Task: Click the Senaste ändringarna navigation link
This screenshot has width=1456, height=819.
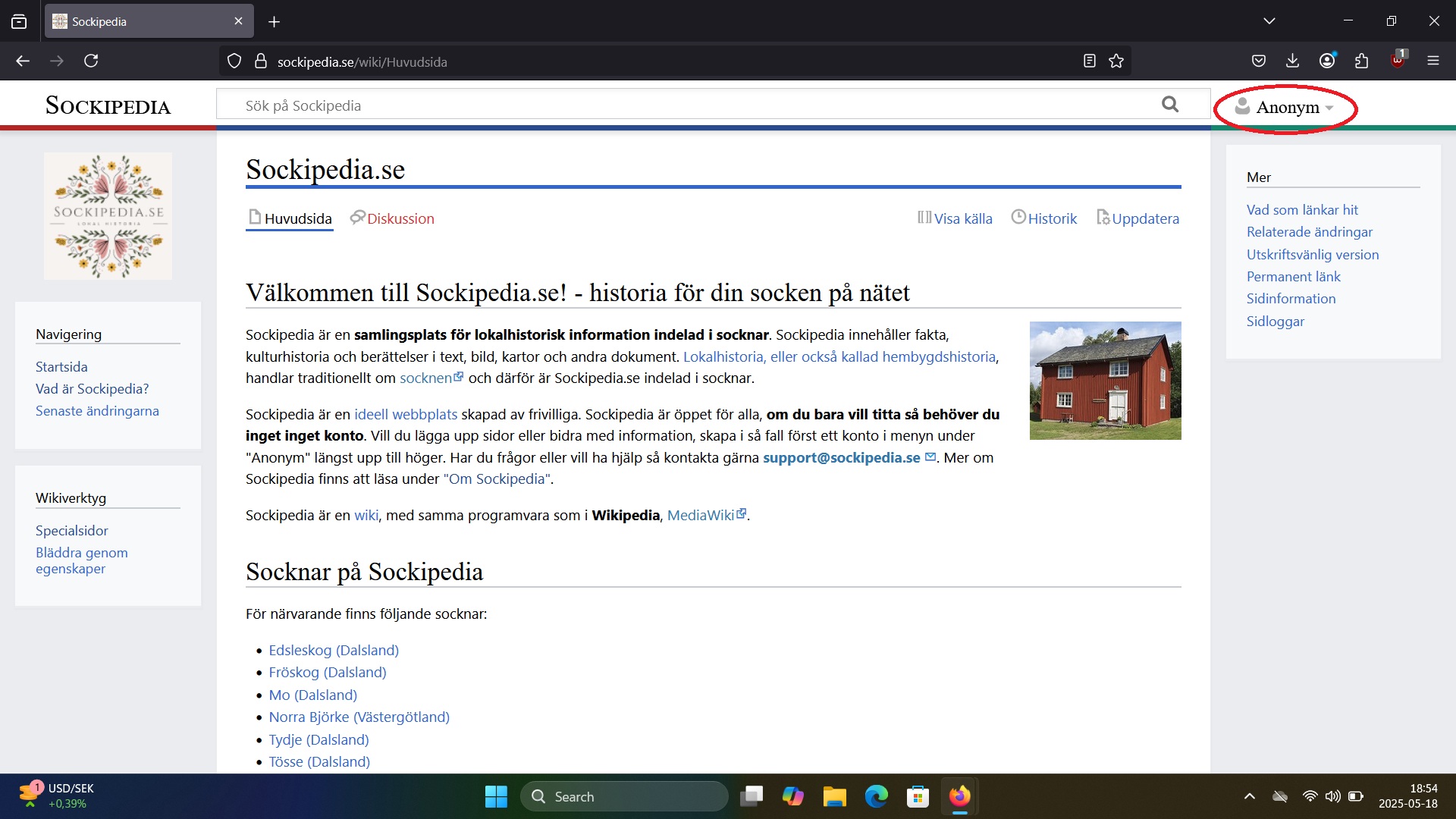Action: (x=97, y=410)
